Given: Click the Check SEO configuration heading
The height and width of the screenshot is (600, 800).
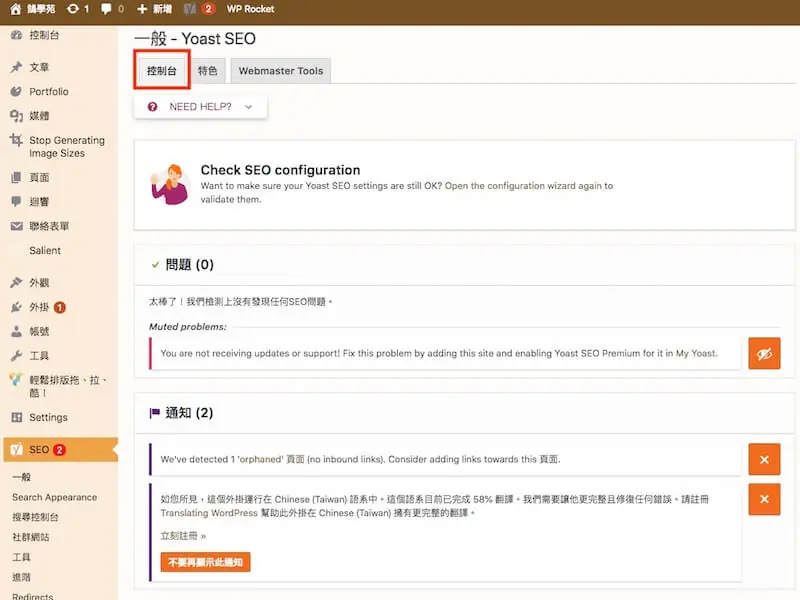Looking at the screenshot, I should 280,170.
